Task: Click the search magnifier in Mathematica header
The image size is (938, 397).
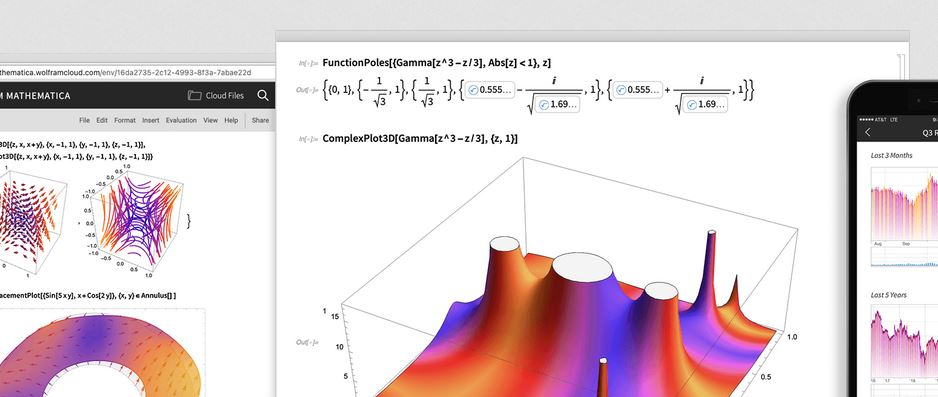Action: pyautogui.click(x=263, y=95)
